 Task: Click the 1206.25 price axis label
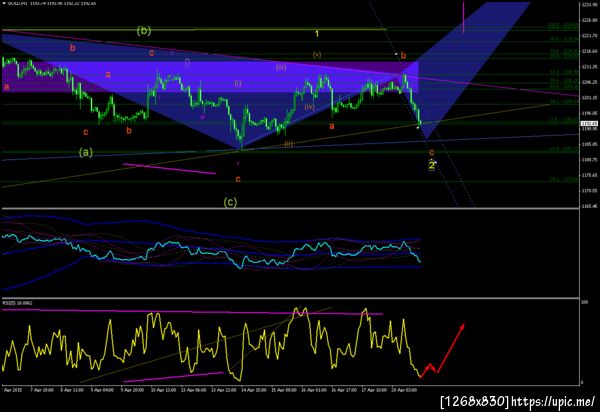[590, 82]
